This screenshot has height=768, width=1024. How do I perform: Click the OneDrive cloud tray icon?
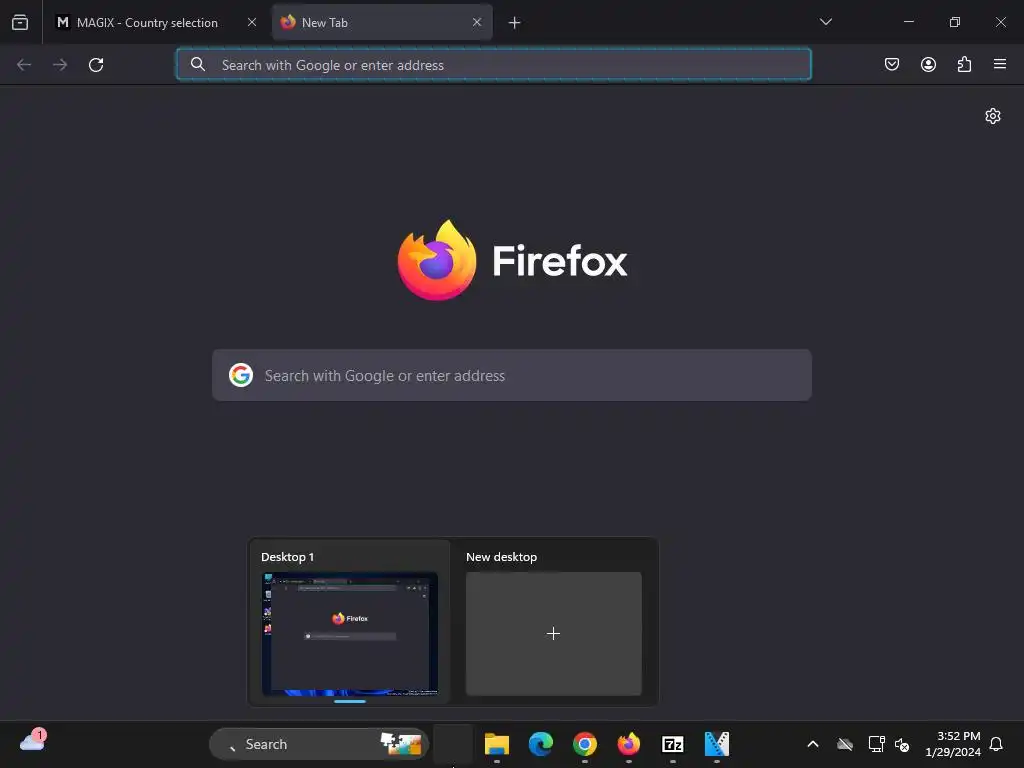[x=845, y=744]
